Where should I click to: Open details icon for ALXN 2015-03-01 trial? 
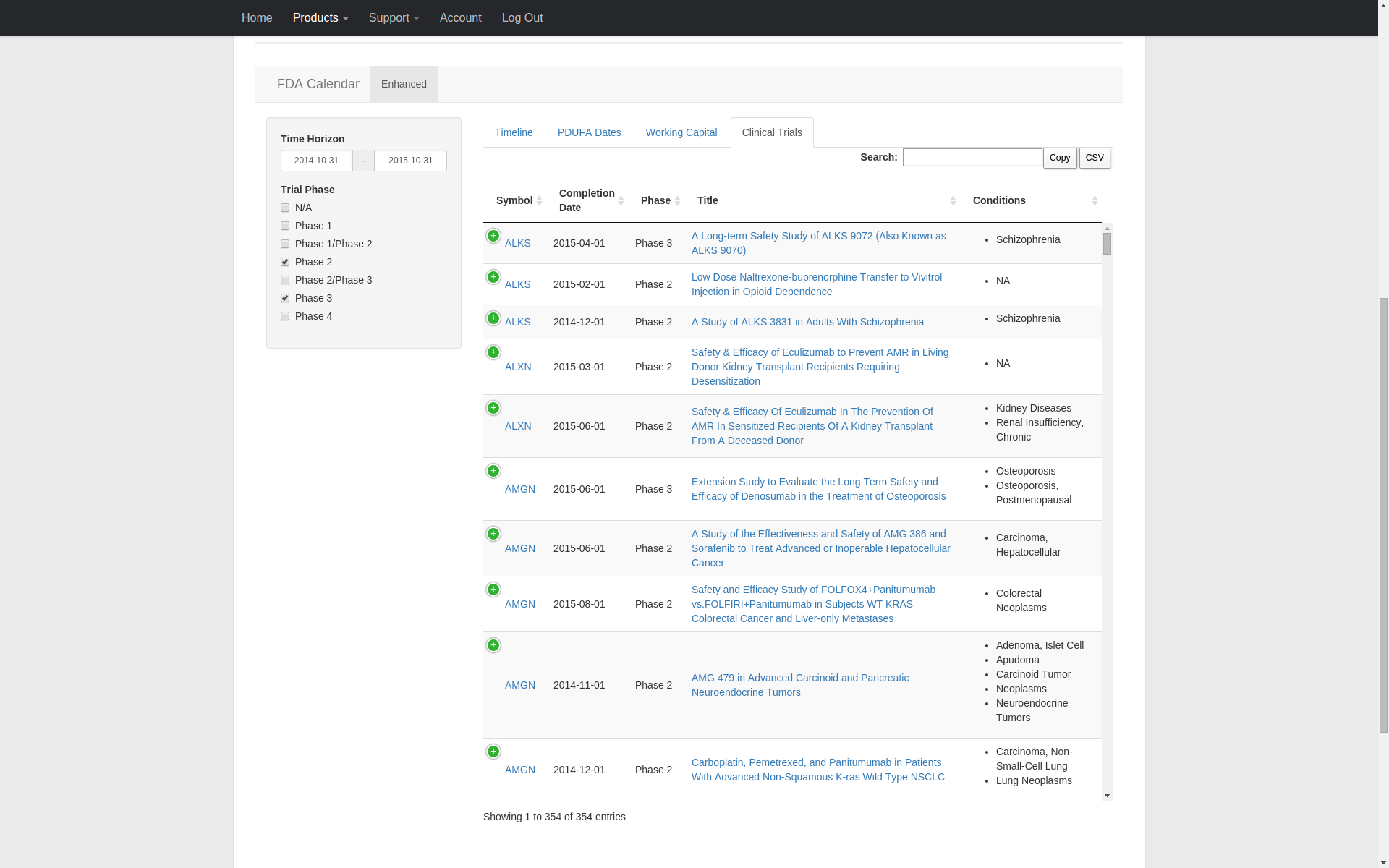tap(493, 352)
